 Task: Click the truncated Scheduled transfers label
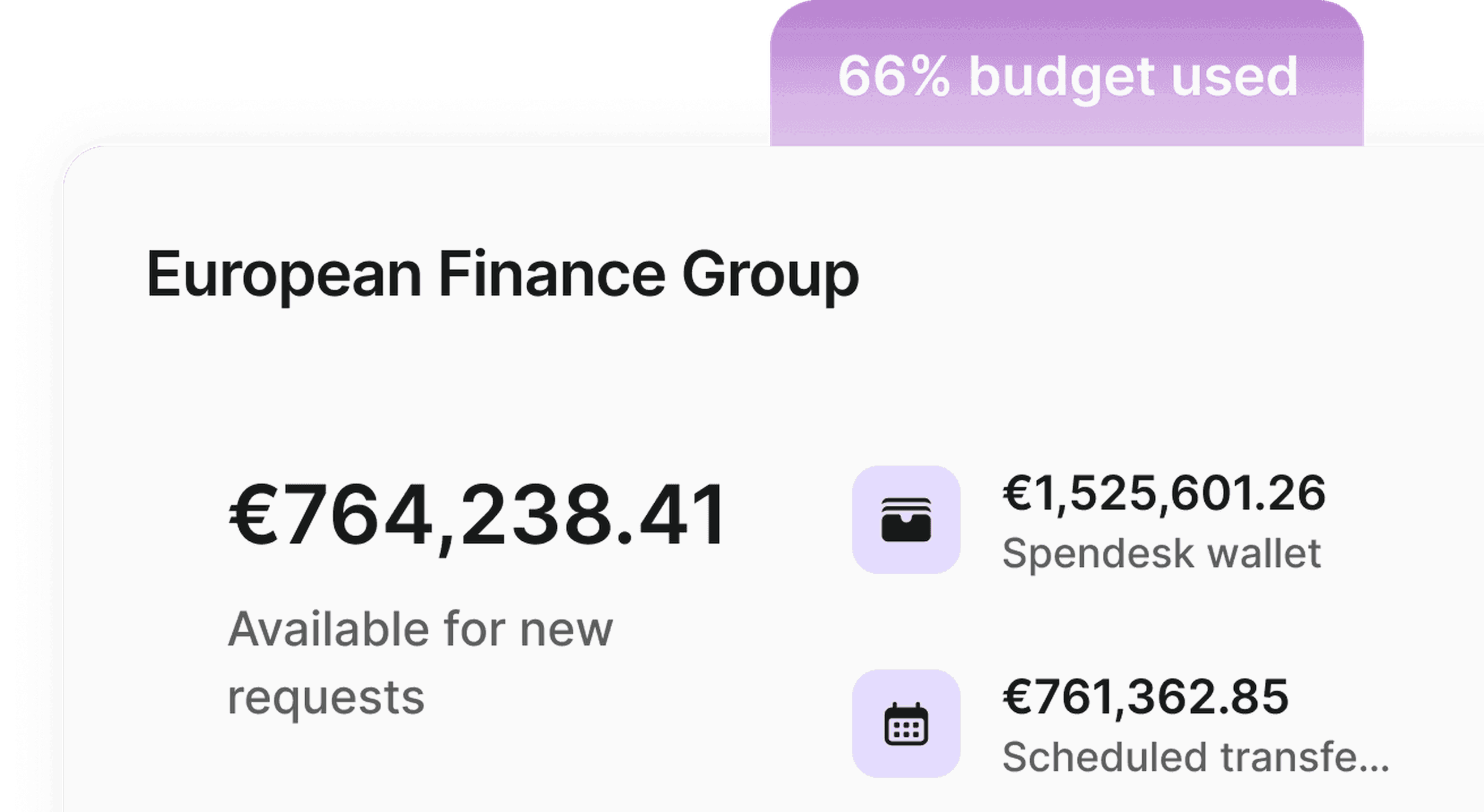[x=1196, y=757]
